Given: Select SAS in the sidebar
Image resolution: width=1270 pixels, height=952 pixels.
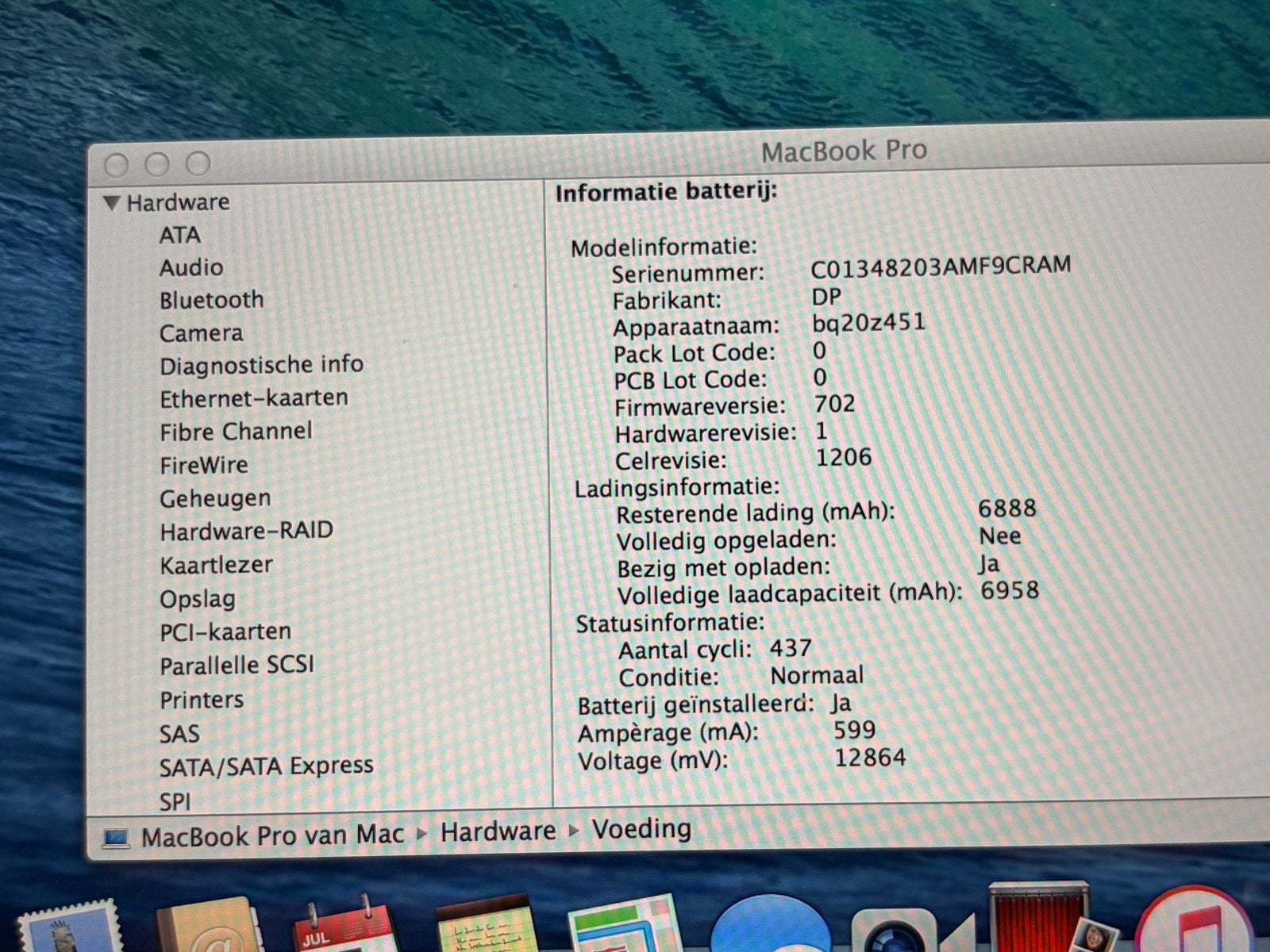Looking at the screenshot, I should coord(179,734).
